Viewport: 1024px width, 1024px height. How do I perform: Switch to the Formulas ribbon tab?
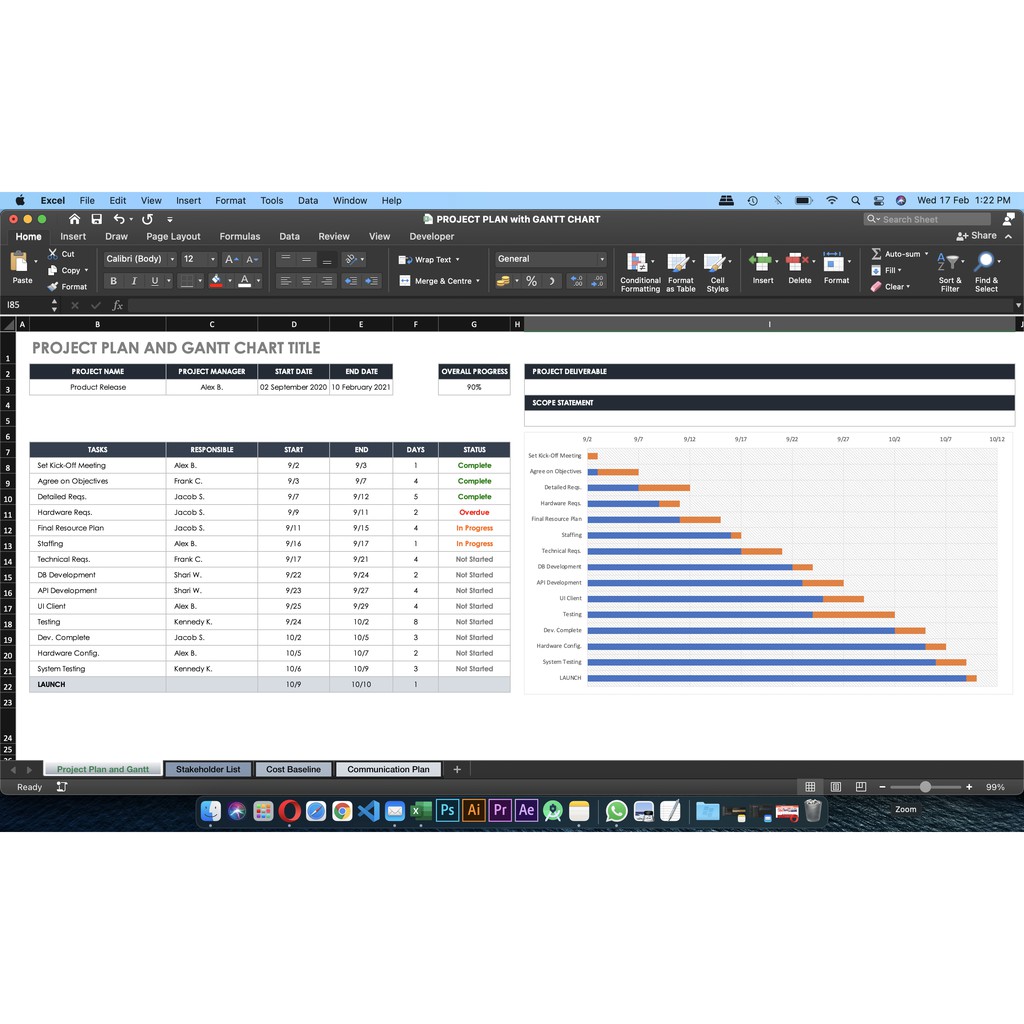(240, 237)
